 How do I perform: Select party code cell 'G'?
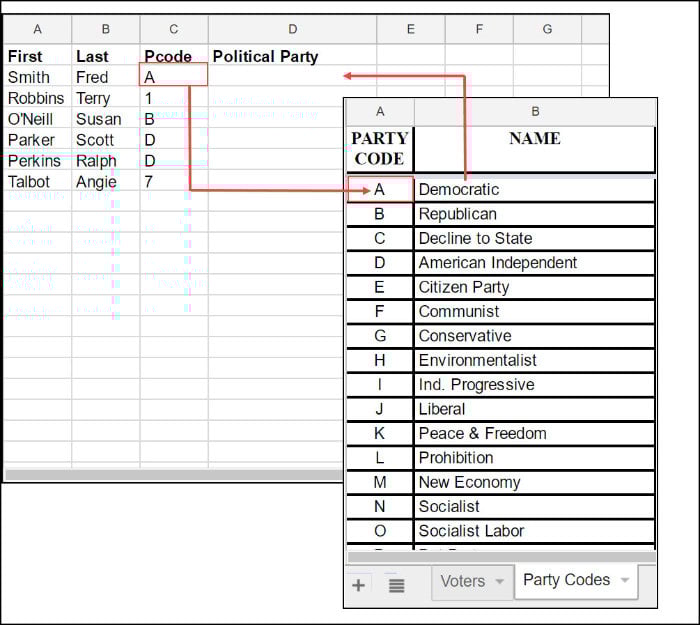pyautogui.click(x=380, y=336)
